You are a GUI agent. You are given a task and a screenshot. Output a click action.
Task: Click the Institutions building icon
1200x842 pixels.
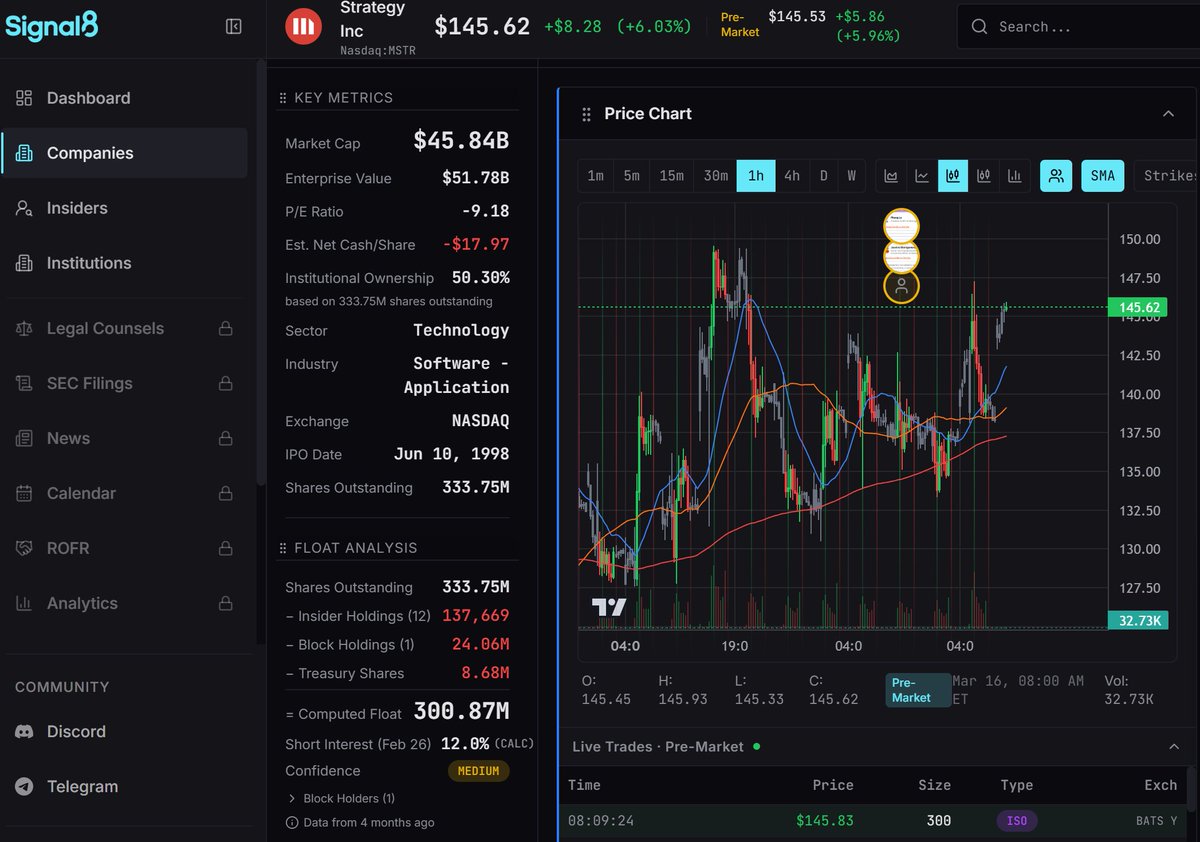tap(24, 263)
